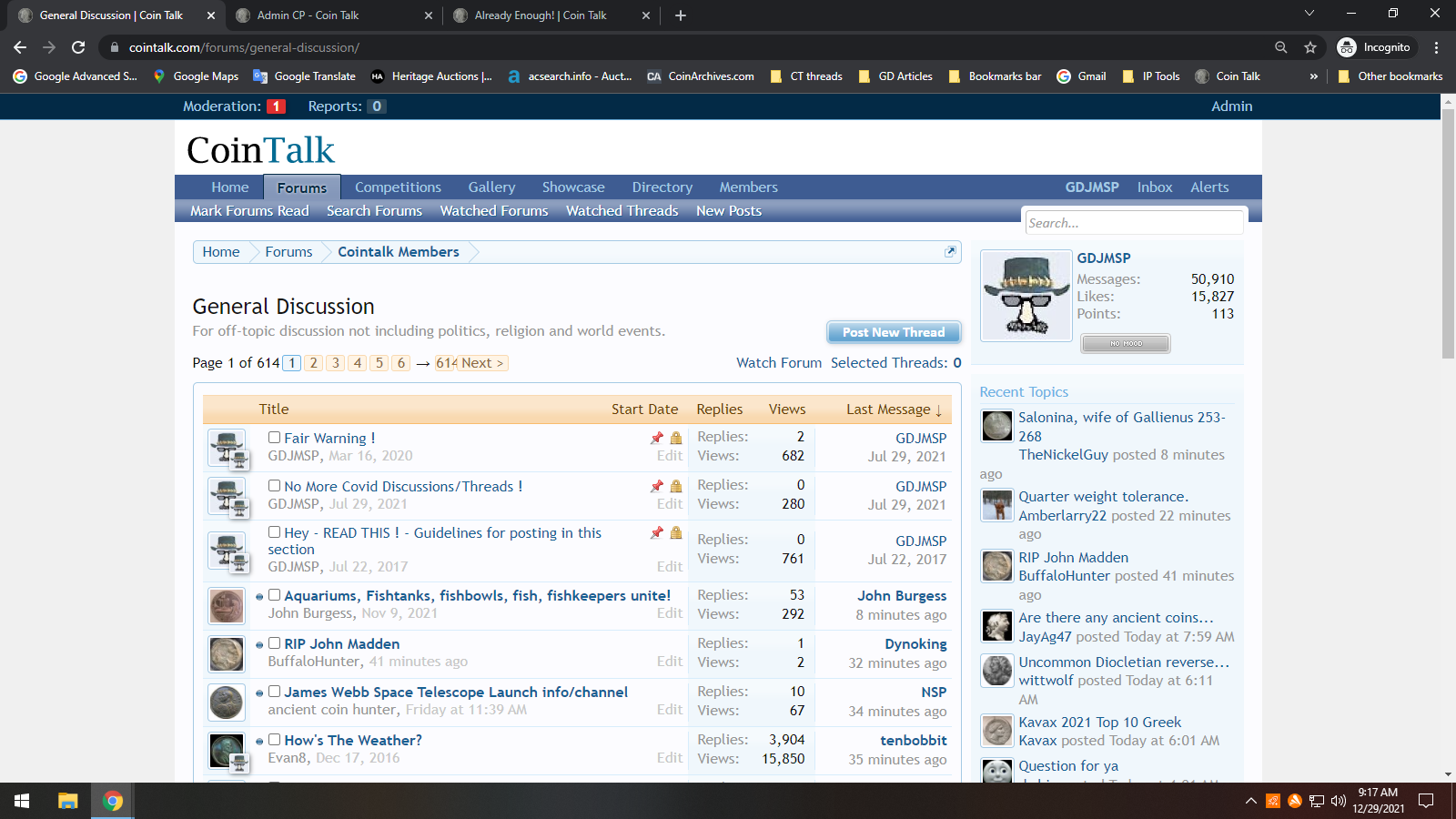The height and width of the screenshot is (819, 1456).
Task: Open File Explorer from the taskbar
Action: 67,801
